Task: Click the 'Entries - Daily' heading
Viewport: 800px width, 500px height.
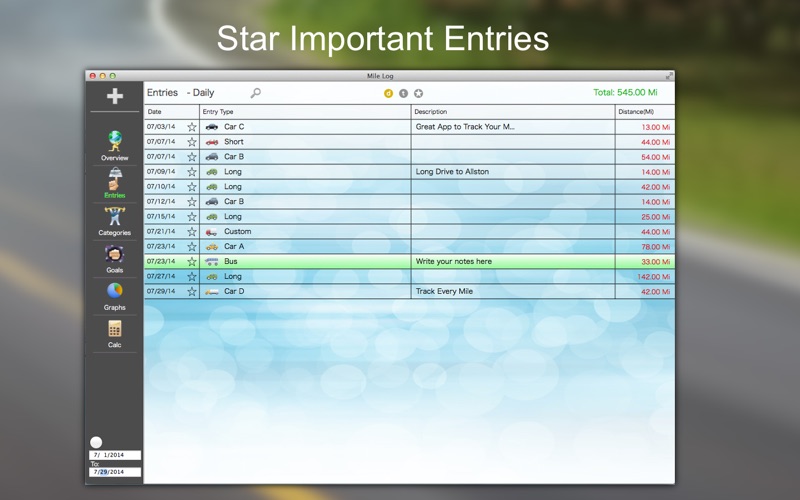Action: pos(181,93)
